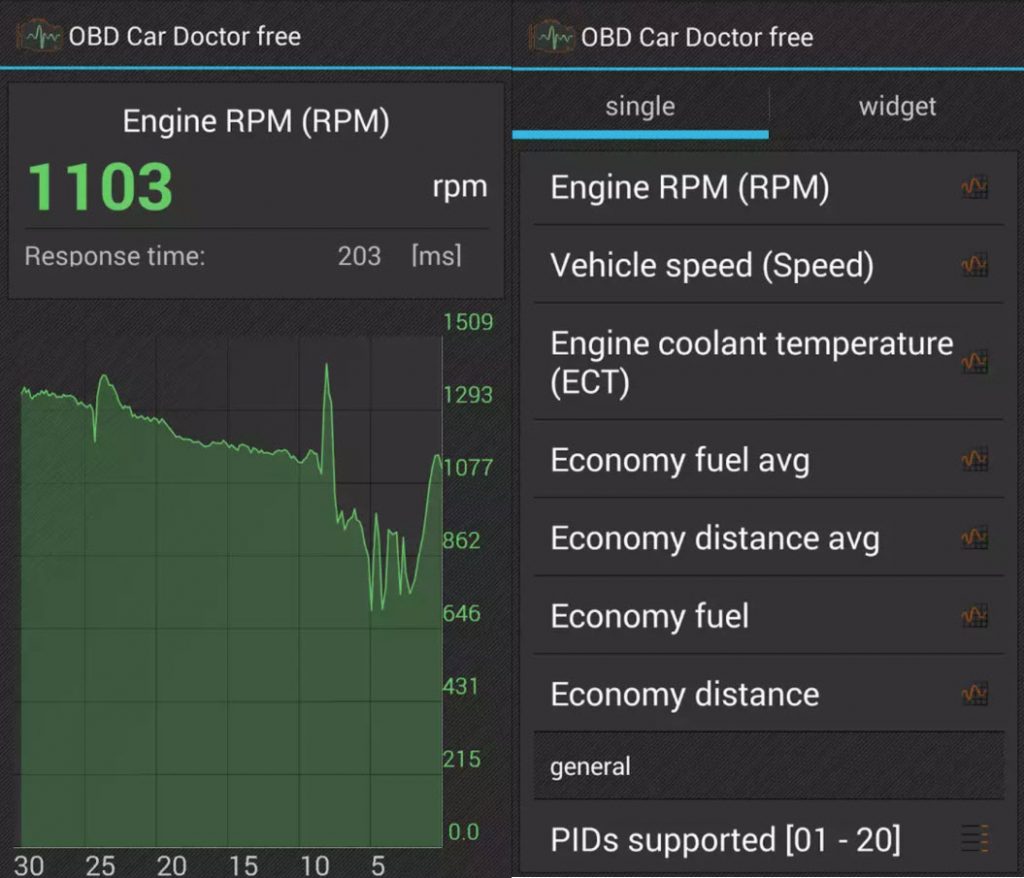Tap the OBD Car Doctor free title, left screen

[185, 37]
